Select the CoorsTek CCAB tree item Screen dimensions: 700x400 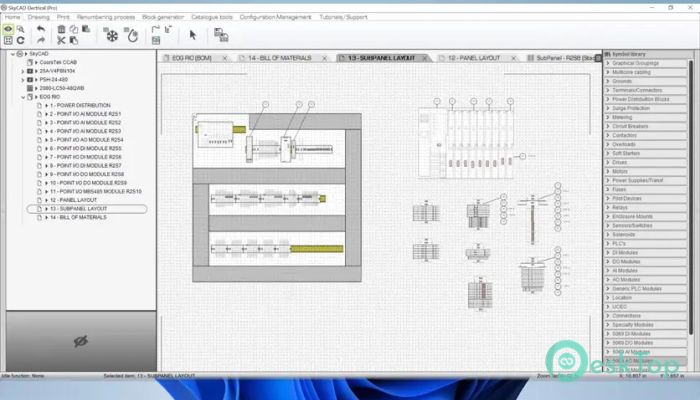pos(58,62)
